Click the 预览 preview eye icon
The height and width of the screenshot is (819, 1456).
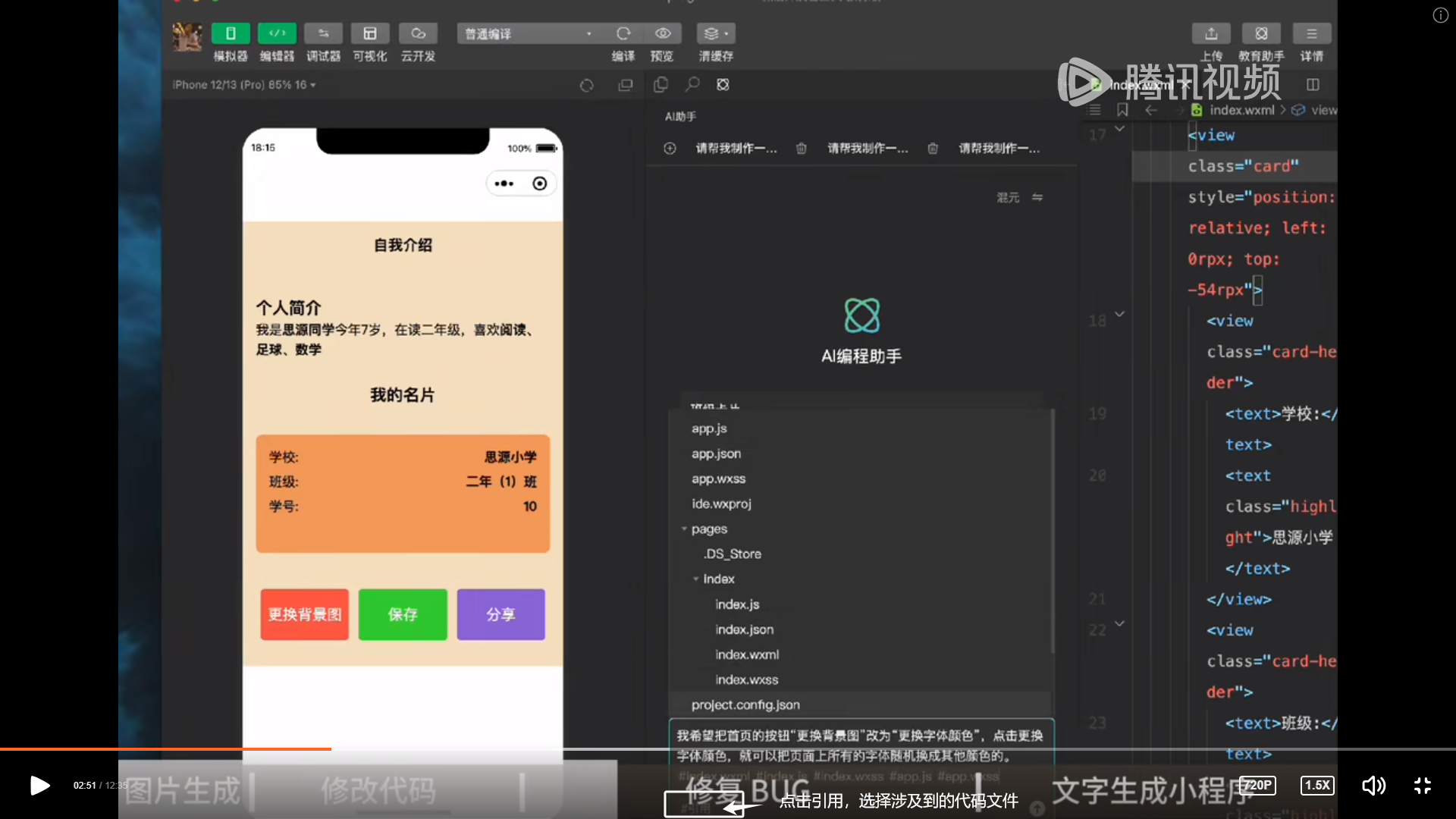coord(663,33)
